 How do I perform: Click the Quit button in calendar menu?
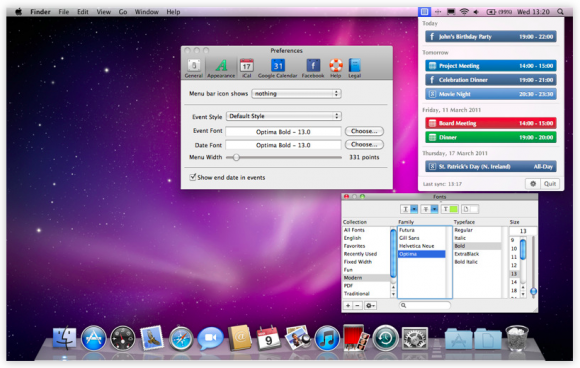(550, 183)
